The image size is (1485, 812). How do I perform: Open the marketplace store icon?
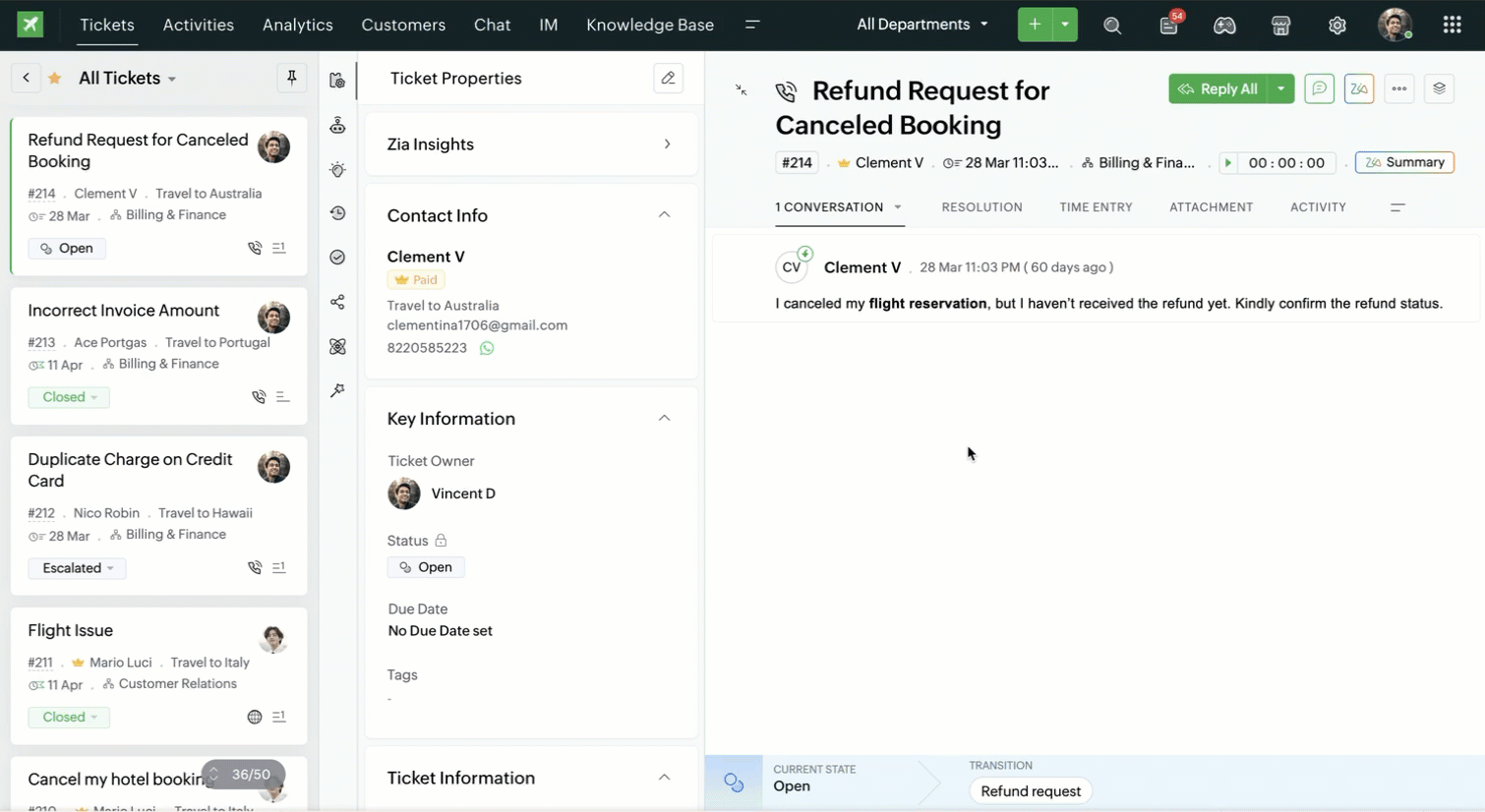1280,26
